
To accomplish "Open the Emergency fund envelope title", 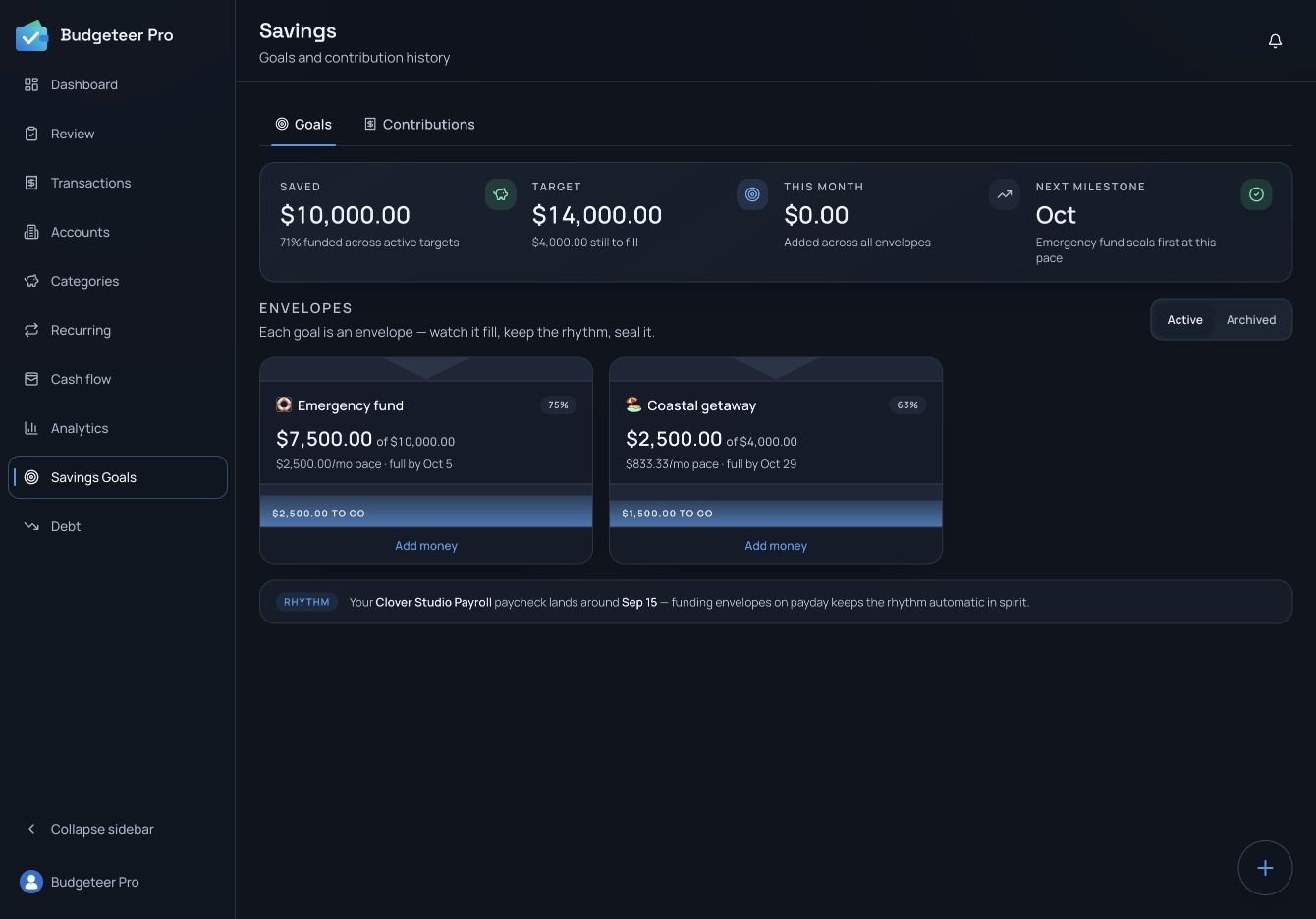I will (x=351, y=405).
